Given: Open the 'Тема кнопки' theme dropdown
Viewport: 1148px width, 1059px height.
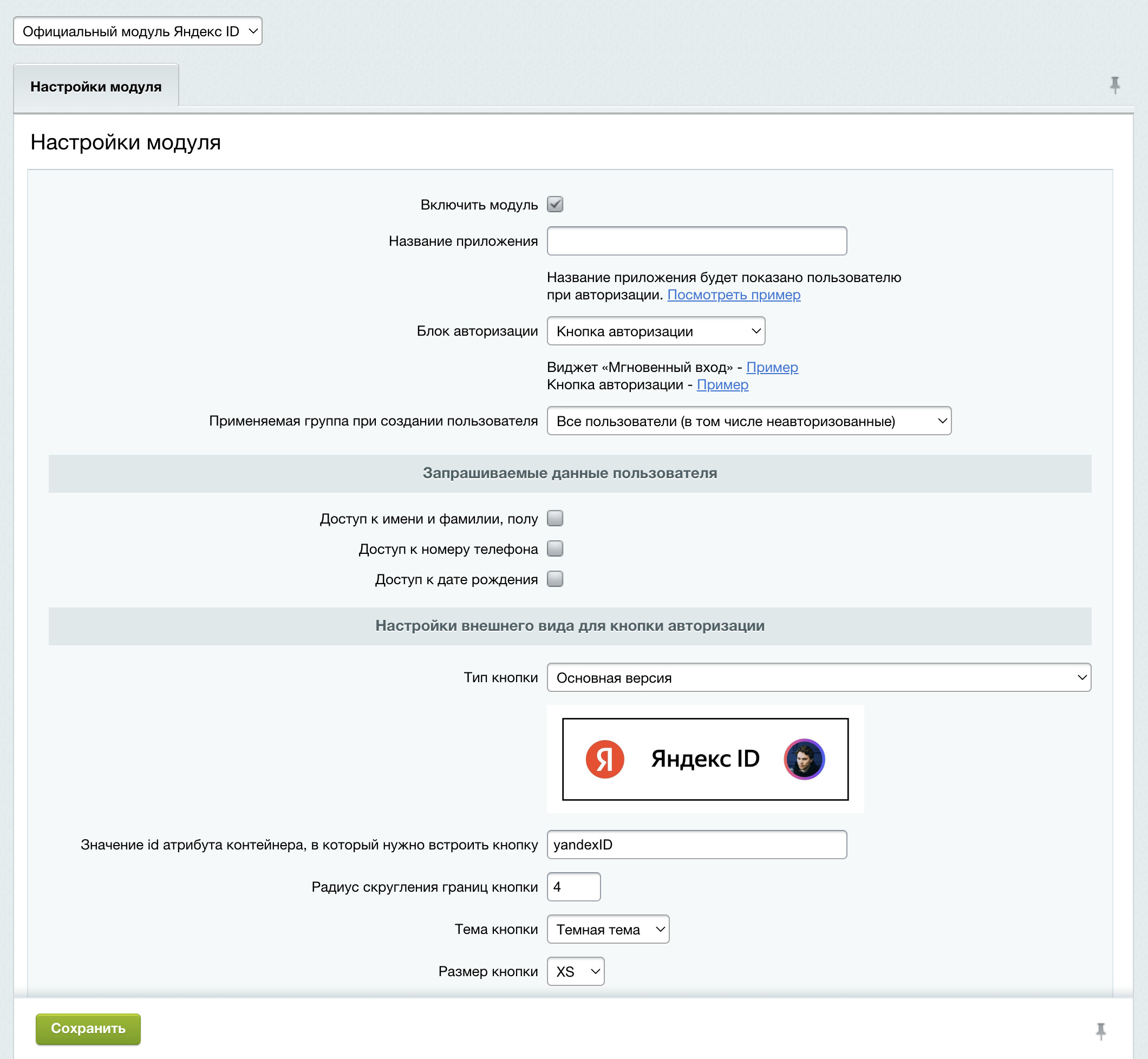Looking at the screenshot, I should point(608,930).
